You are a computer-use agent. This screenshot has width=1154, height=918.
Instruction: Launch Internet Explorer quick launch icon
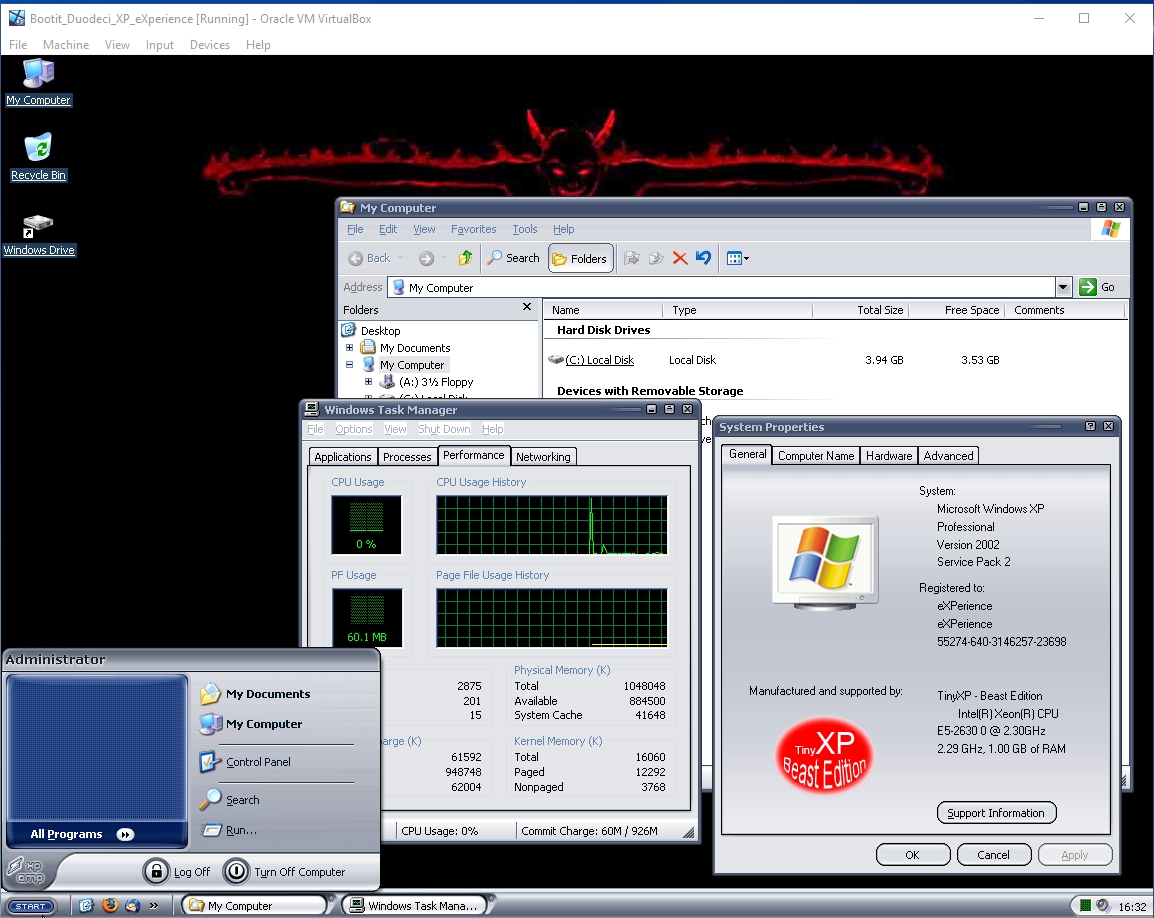(86, 905)
